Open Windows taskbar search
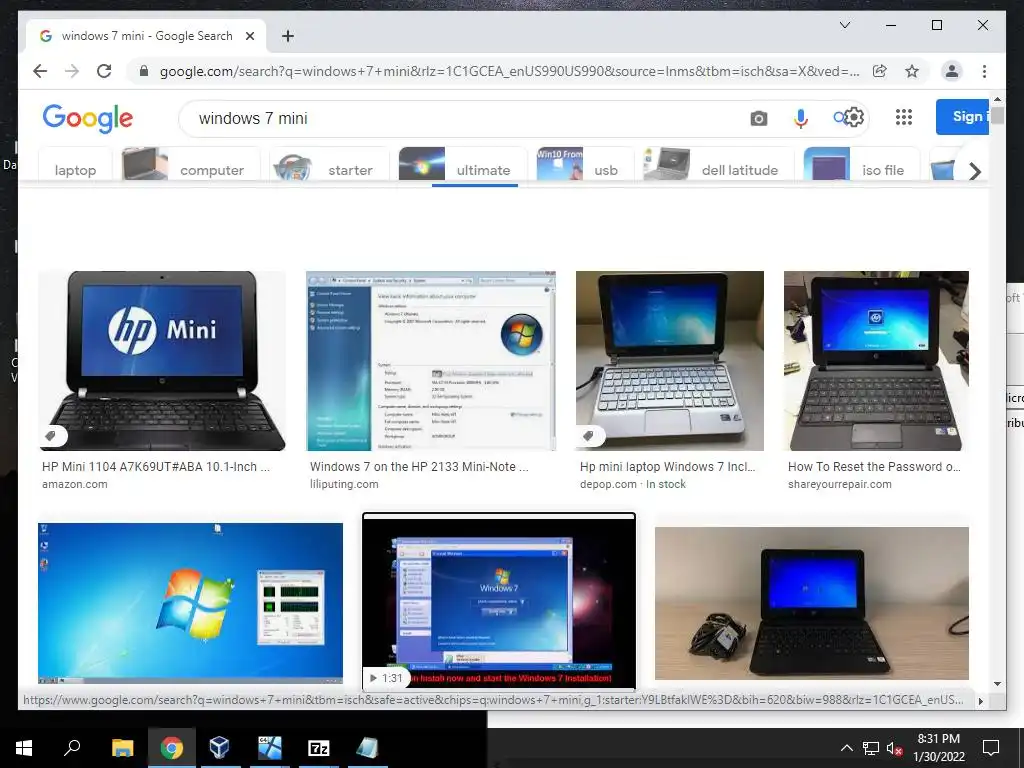The height and width of the screenshot is (768, 1024). tap(72, 748)
